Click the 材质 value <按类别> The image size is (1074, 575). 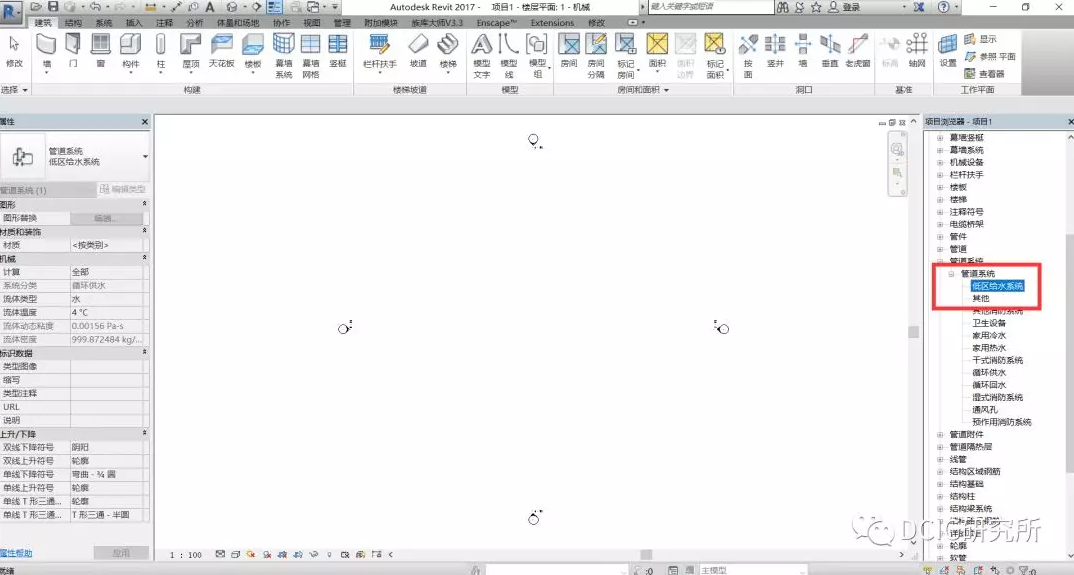[107, 245]
